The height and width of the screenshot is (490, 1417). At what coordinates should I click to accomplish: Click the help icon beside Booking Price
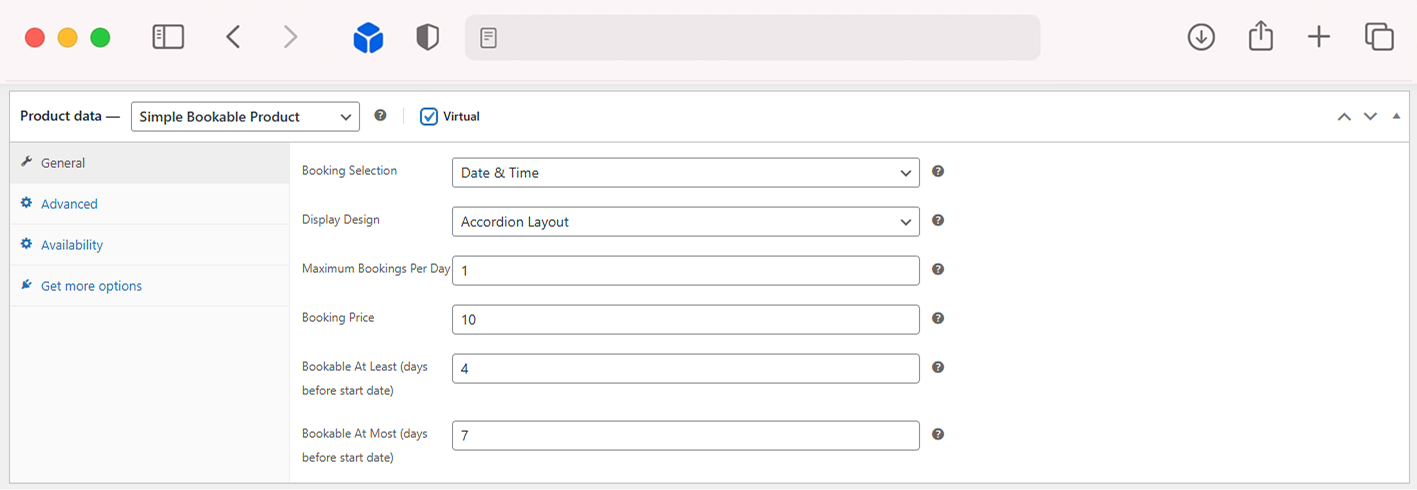(x=938, y=318)
